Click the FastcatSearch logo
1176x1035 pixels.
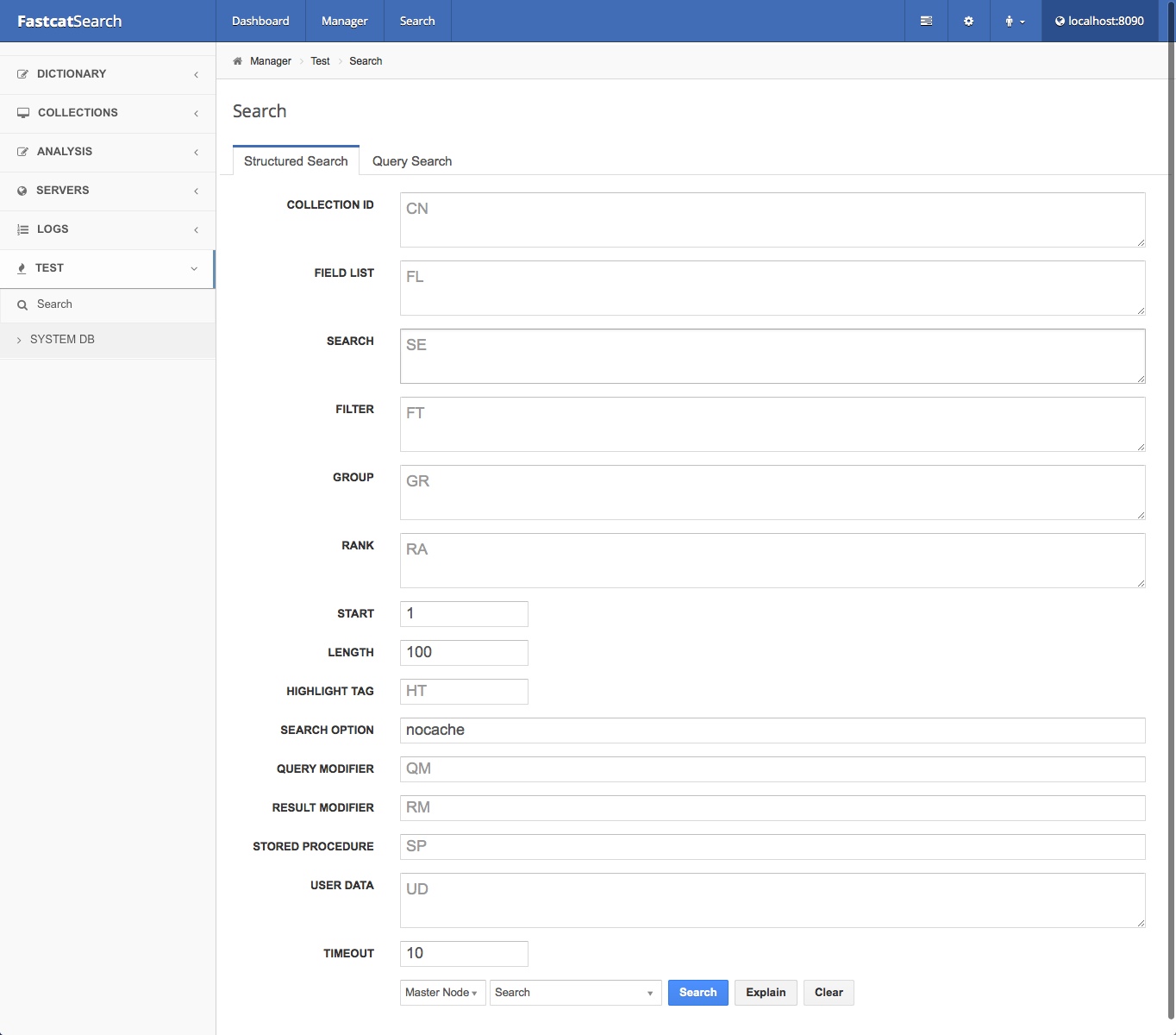(69, 21)
